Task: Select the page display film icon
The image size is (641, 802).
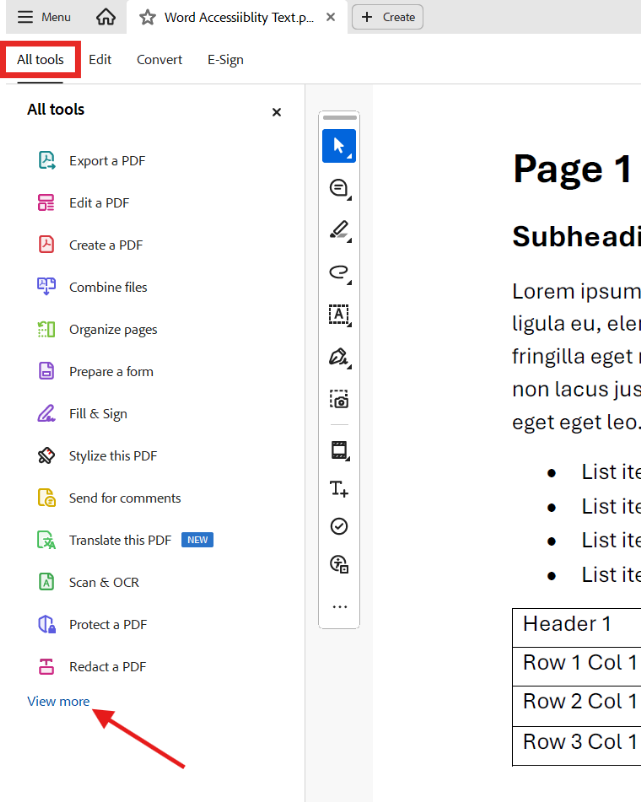Action: (x=339, y=451)
